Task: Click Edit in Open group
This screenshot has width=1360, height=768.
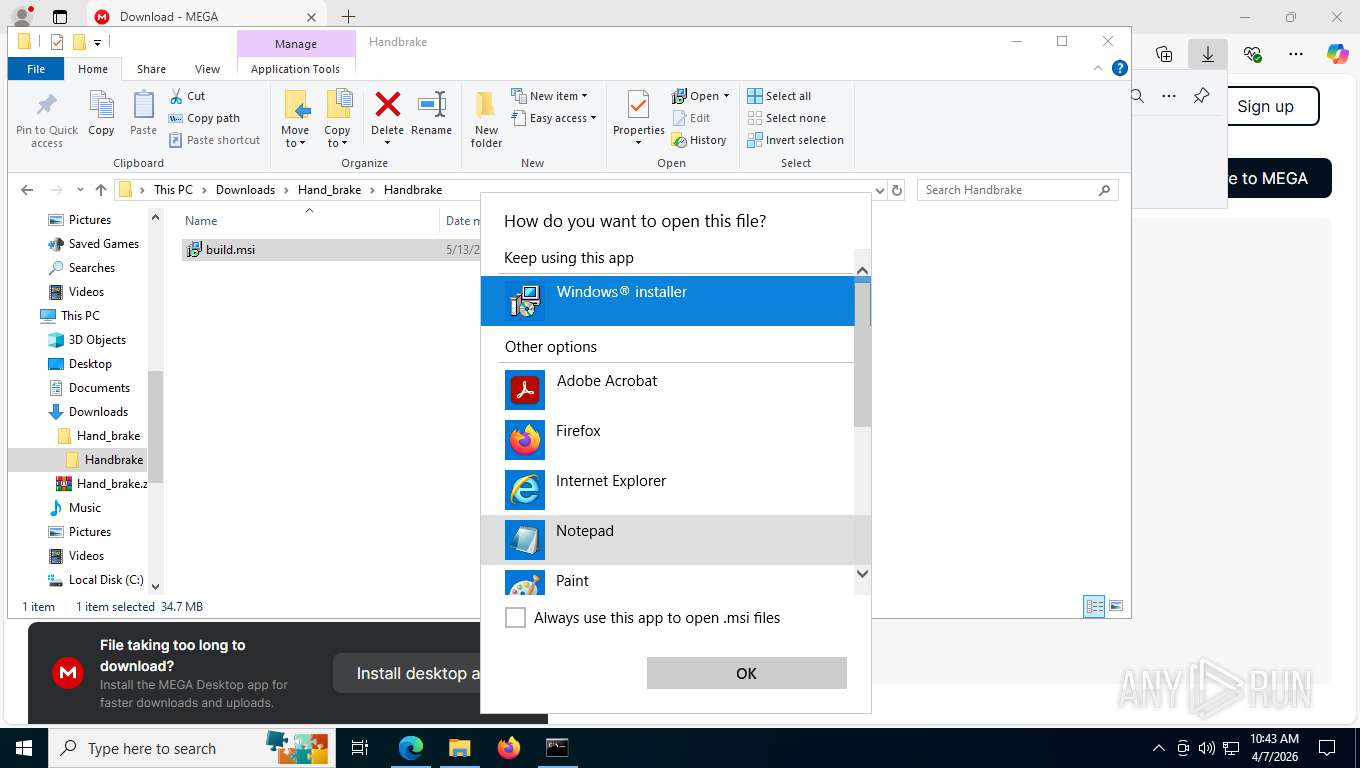Action: tap(690, 118)
